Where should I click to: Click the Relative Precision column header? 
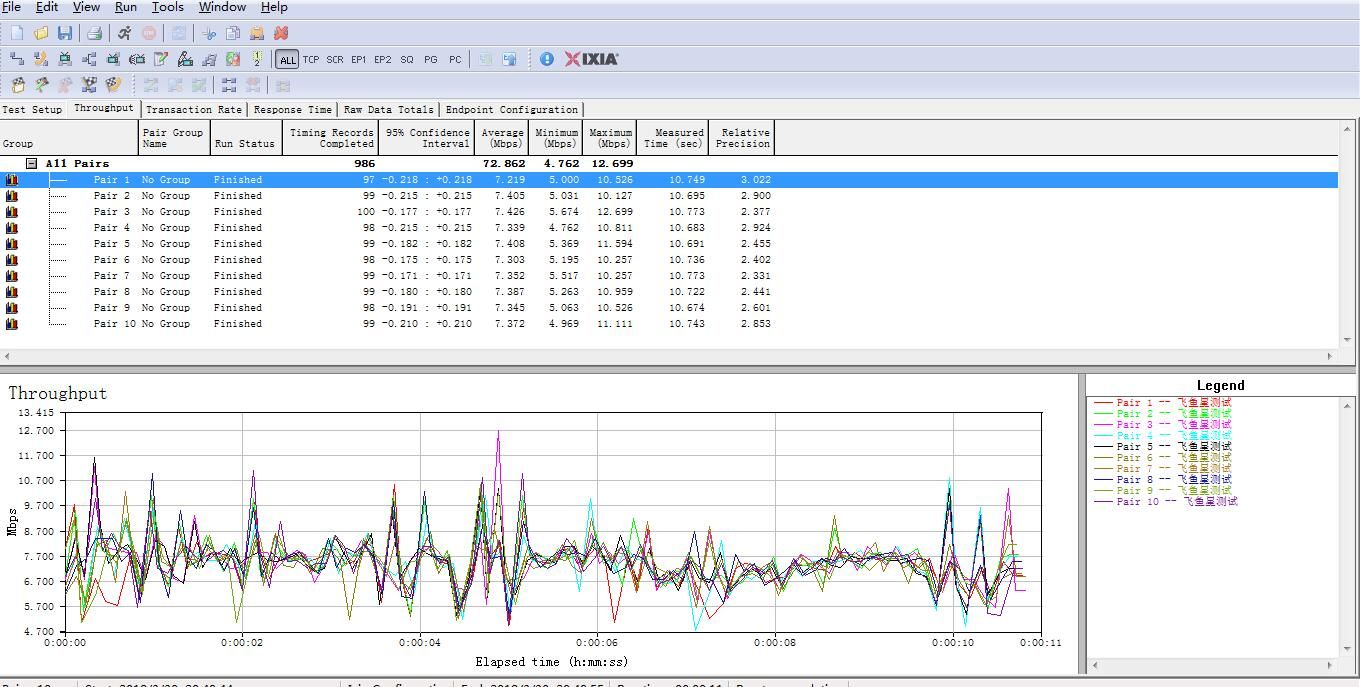743,138
